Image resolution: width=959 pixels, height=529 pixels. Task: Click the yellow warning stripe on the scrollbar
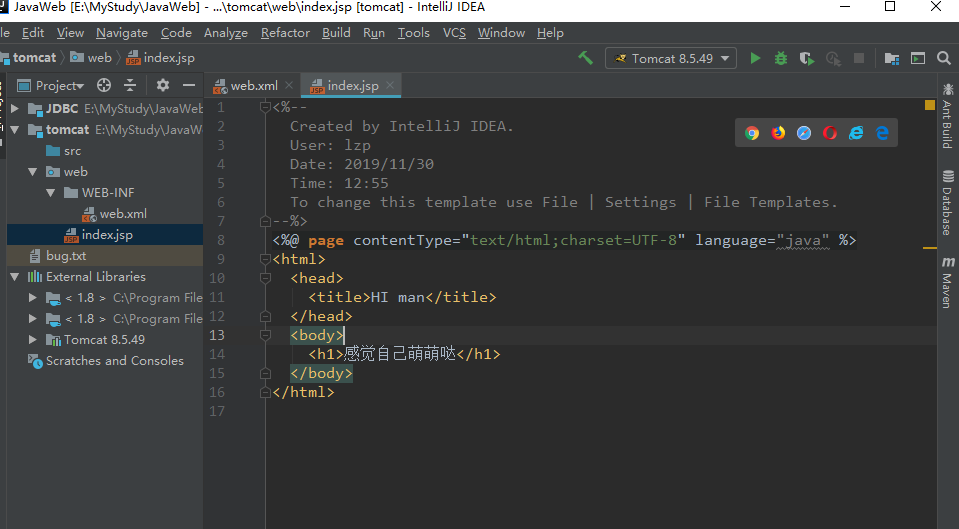click(x=930, y=248)
